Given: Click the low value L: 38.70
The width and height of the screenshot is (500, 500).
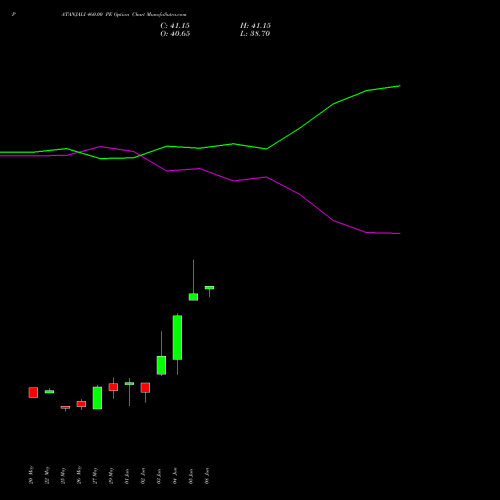Looking at the screenshot, I should pos(255,34).
